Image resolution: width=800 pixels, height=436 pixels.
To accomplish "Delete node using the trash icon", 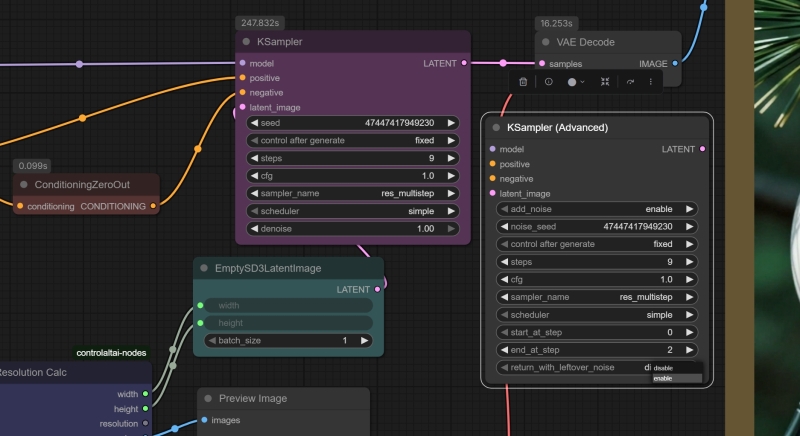I will click(523, 82).
